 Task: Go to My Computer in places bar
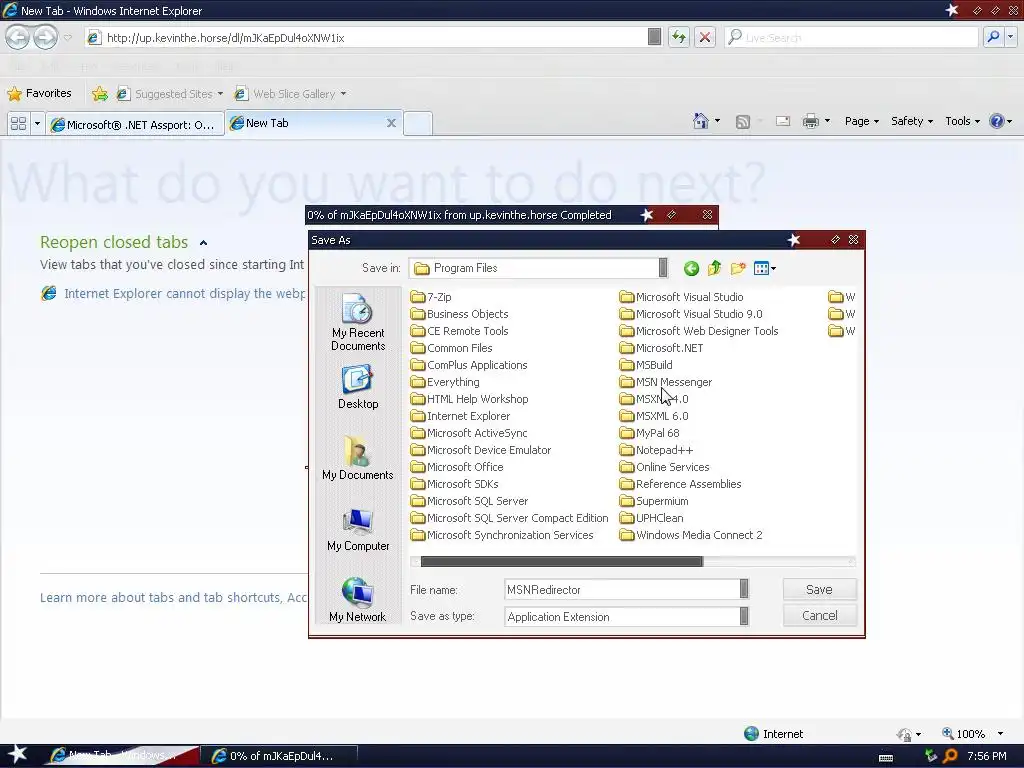click(358, 530)
